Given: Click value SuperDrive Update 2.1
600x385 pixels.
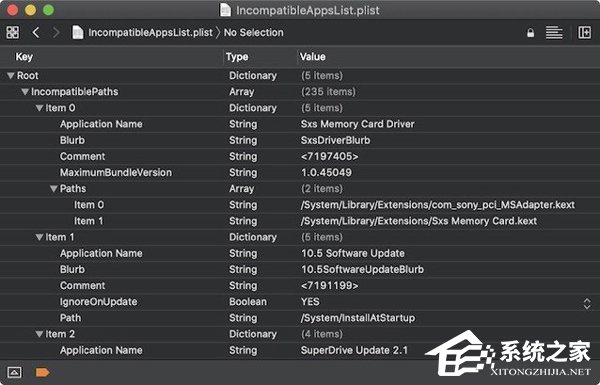Looking at the screenshot, I should coord(354,351).
